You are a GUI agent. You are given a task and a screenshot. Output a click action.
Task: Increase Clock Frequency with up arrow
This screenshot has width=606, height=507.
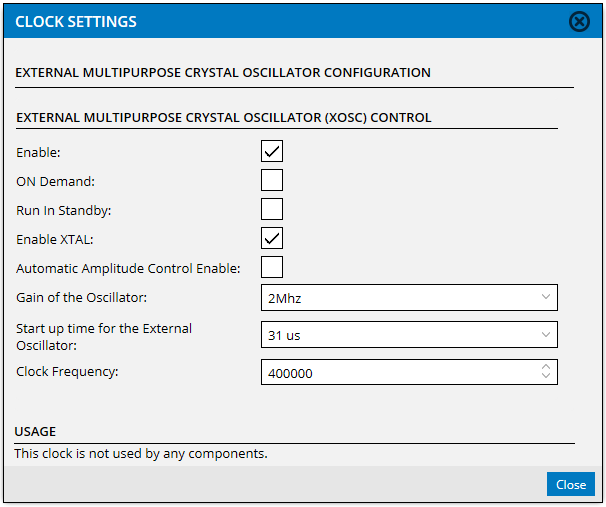coord(546,367)
